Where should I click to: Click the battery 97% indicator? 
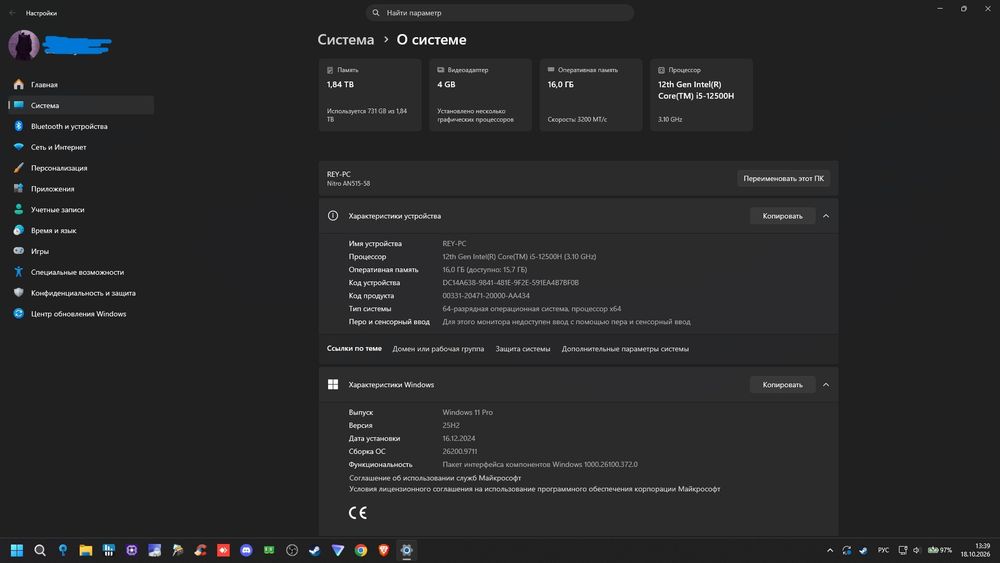[939, 550]
